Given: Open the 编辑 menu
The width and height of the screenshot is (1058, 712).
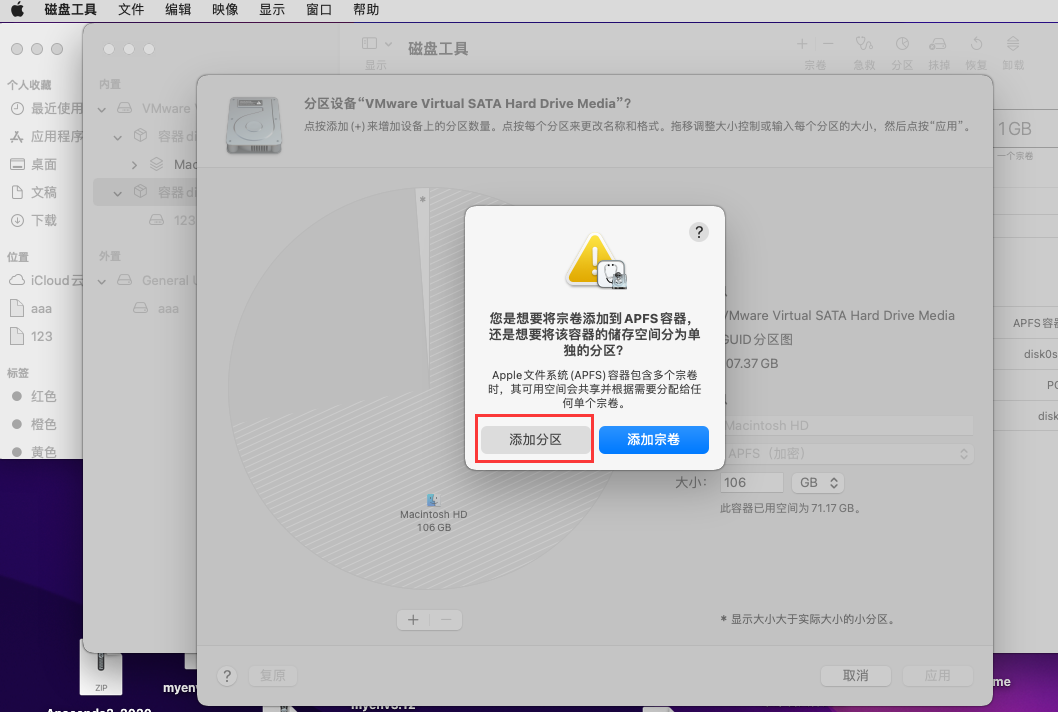Looking at the screenshot, I should pyautogui.click(x=178, y=9).
